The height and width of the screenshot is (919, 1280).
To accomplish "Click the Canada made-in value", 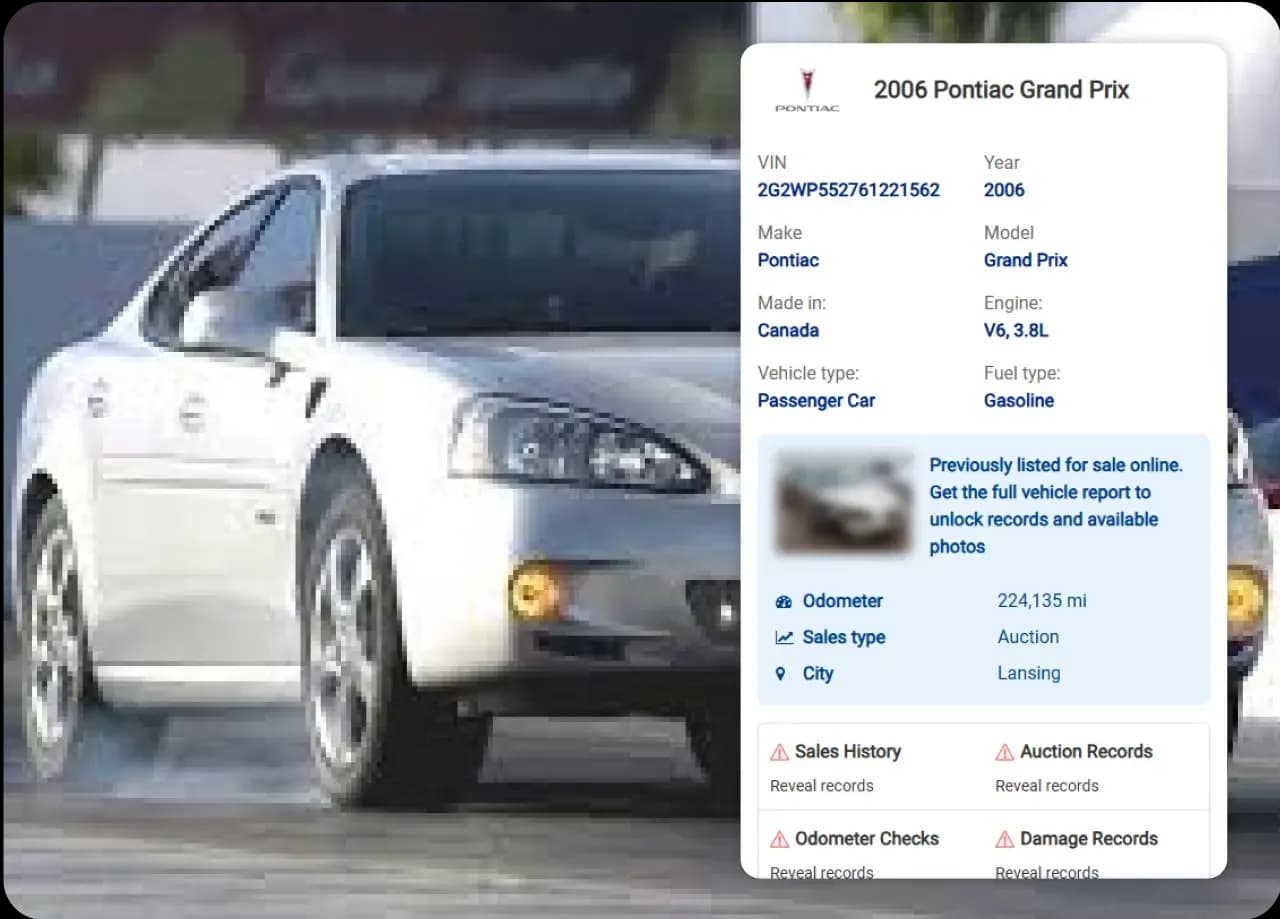I will pos(788,330).
